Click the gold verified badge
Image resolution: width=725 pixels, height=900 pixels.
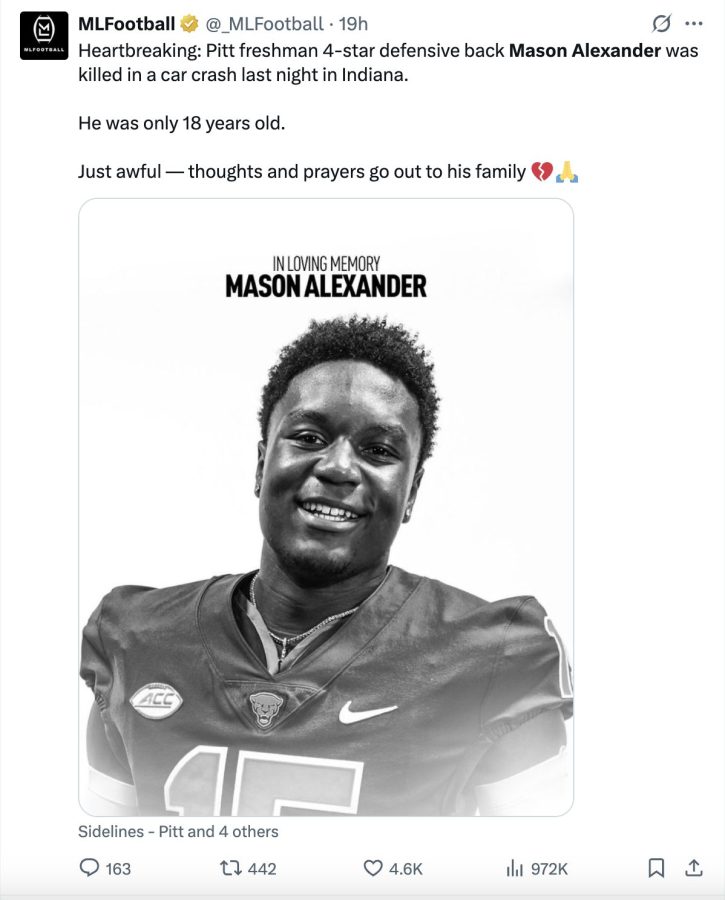[189, 23]
